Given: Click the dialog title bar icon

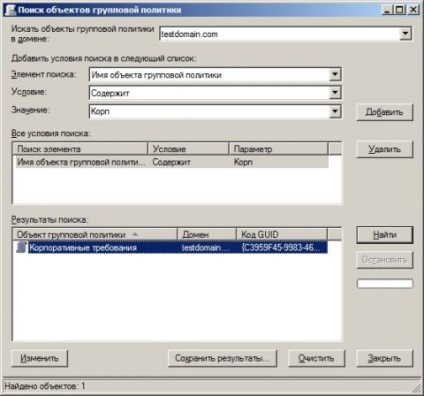Looking at the screenshot, I should 10,10.
